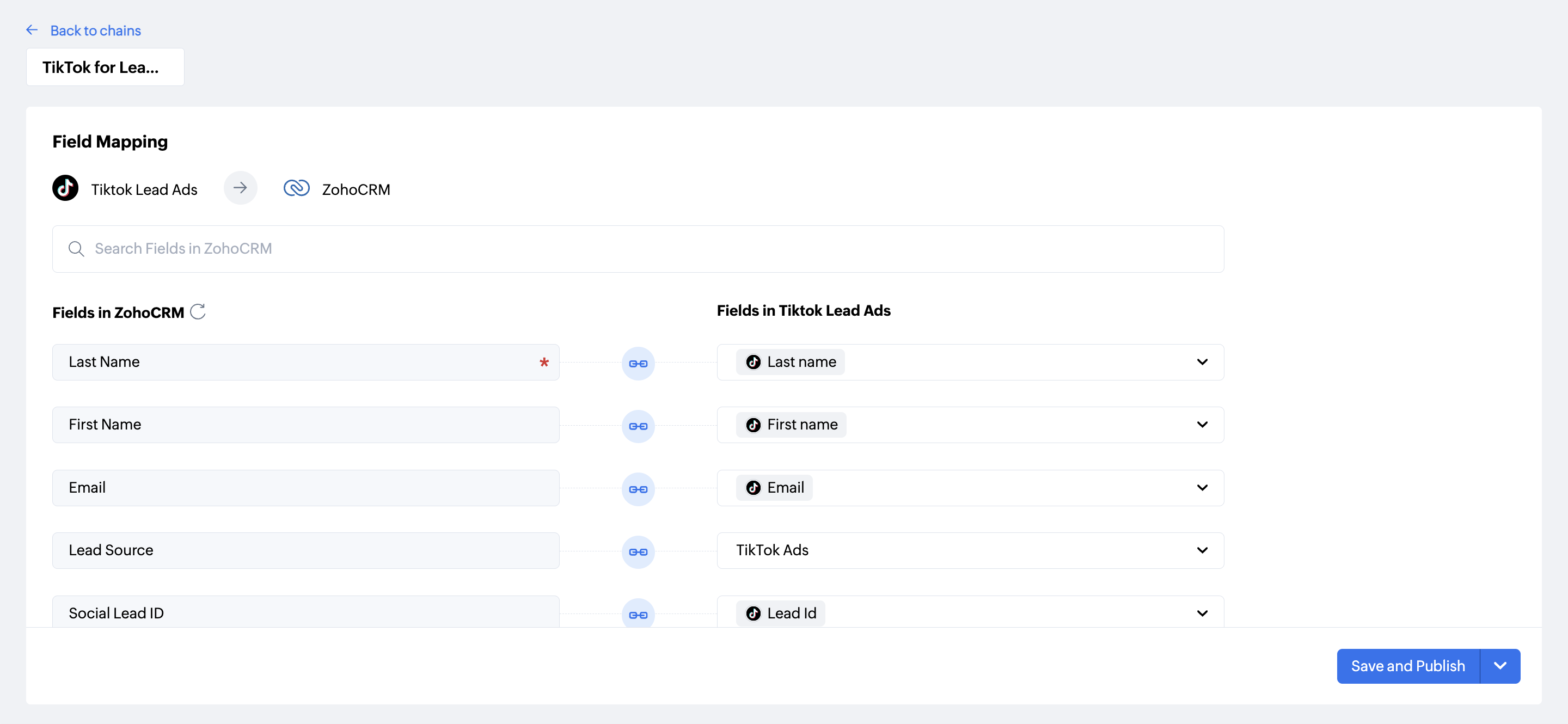1568x724 pixels.
Task: Refresh the Fields in ZohoCRM list
Action: point(198,311)
